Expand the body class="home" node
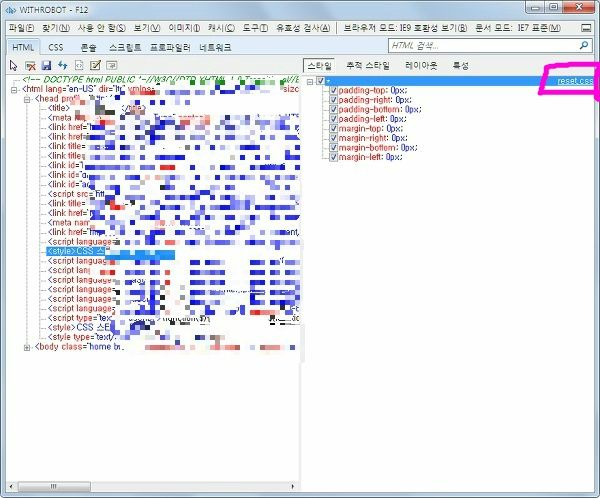Viewport: 600px width, 498px height. 27,348
